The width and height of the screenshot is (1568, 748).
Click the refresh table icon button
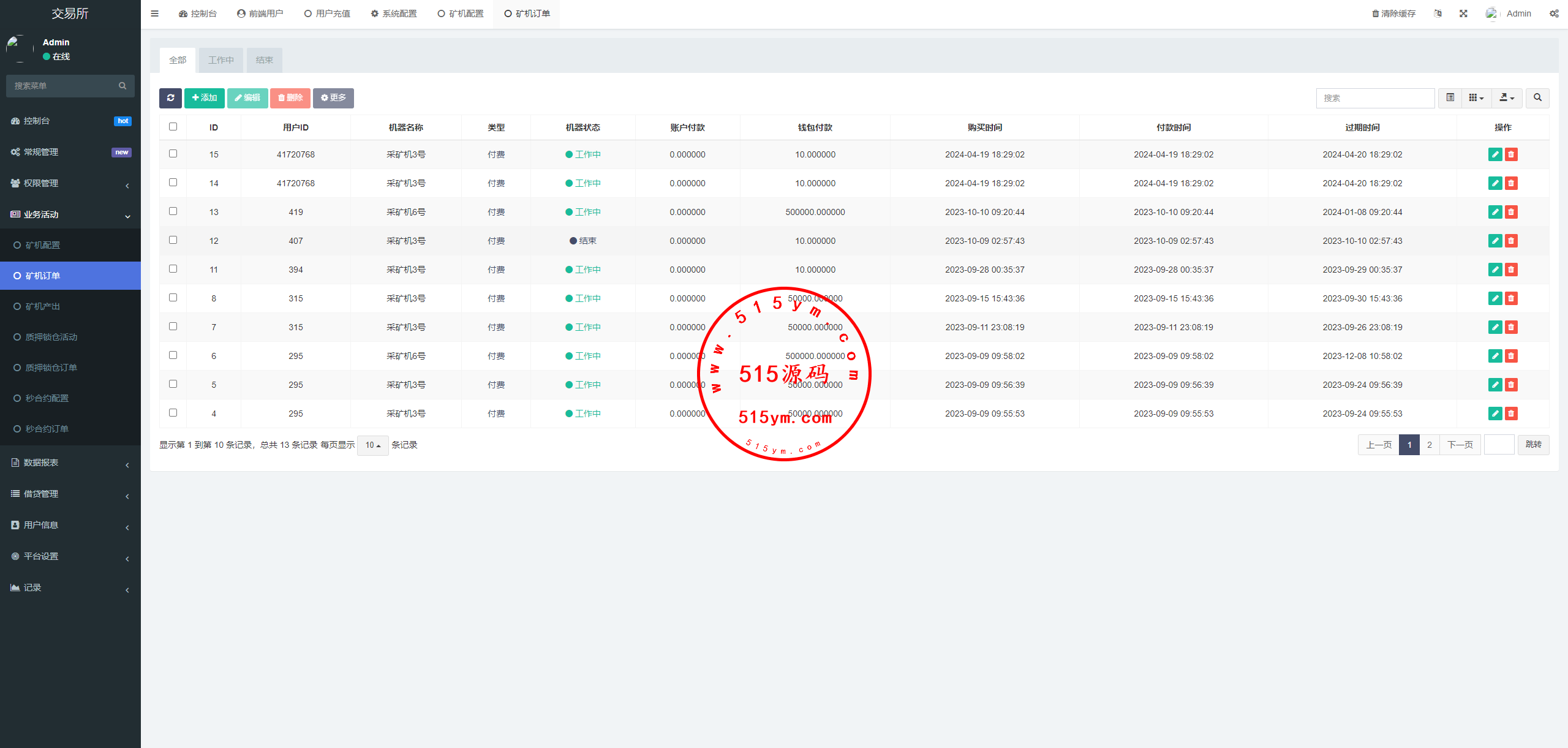coord(170,98)
